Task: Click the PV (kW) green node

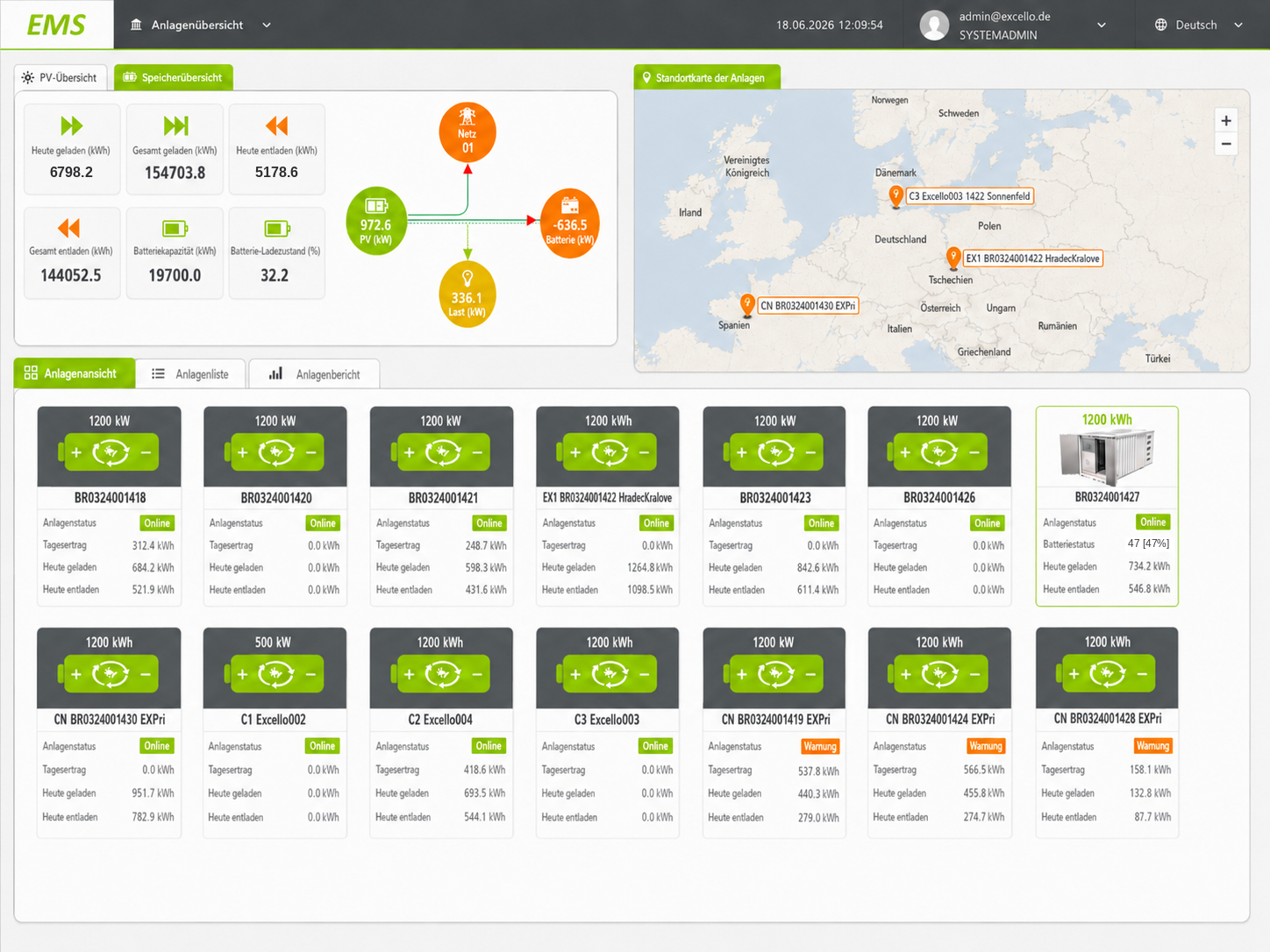Action: (376, 221)
